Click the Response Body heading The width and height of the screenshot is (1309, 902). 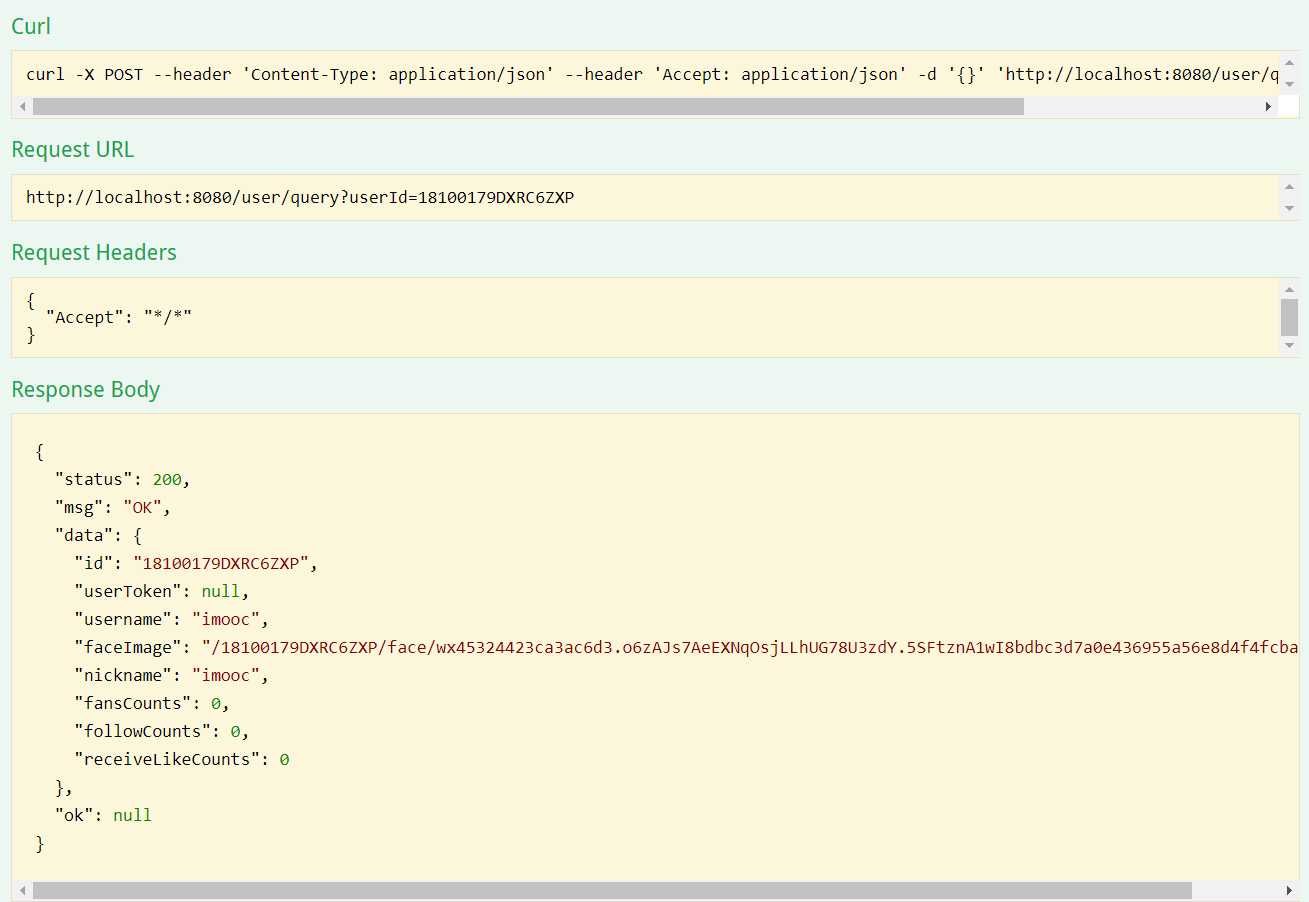pos(85,390)
